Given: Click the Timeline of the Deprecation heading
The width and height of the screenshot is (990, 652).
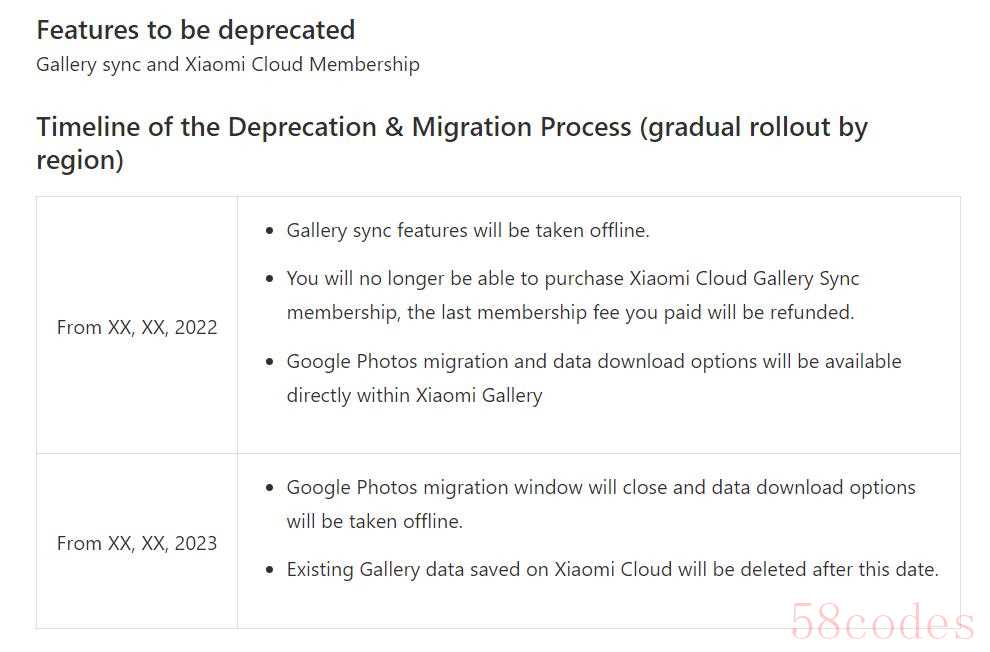Looking at the screenshot, I should point(452,143).
